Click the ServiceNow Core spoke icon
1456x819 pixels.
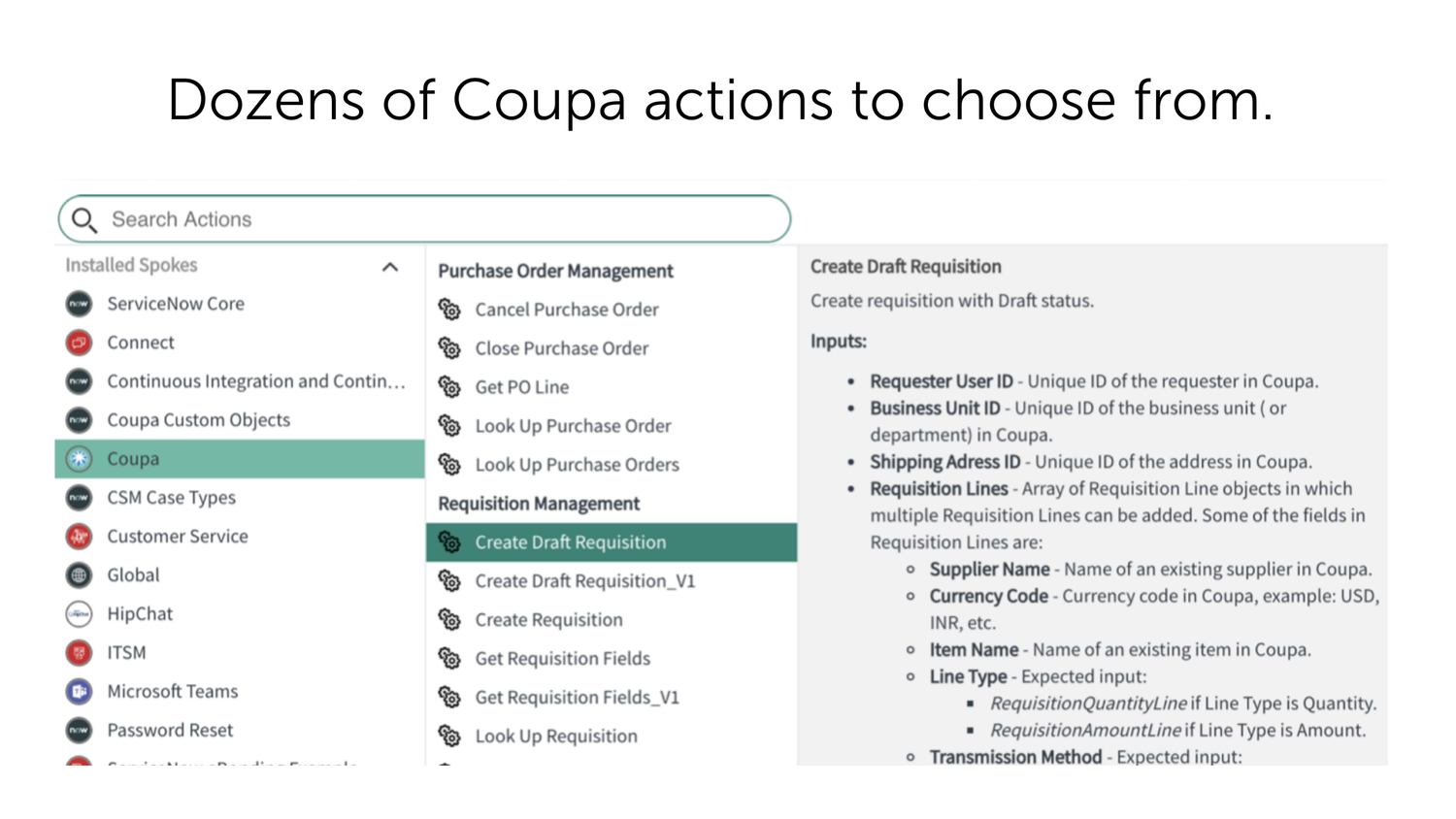[x=78, y=303]
